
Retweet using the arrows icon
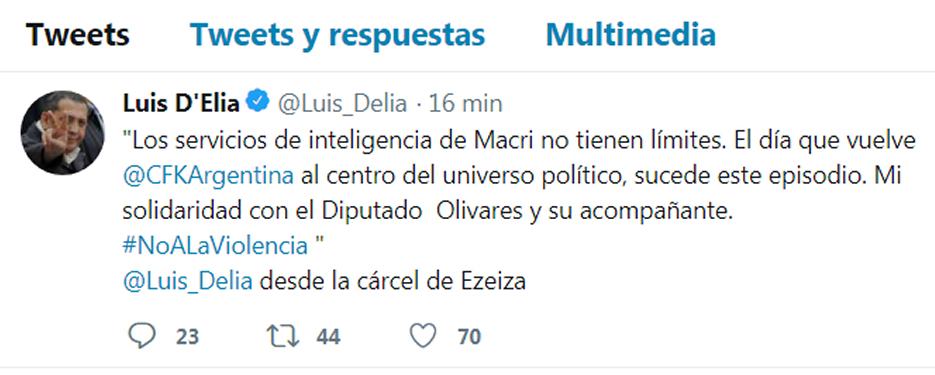(283, 337)
